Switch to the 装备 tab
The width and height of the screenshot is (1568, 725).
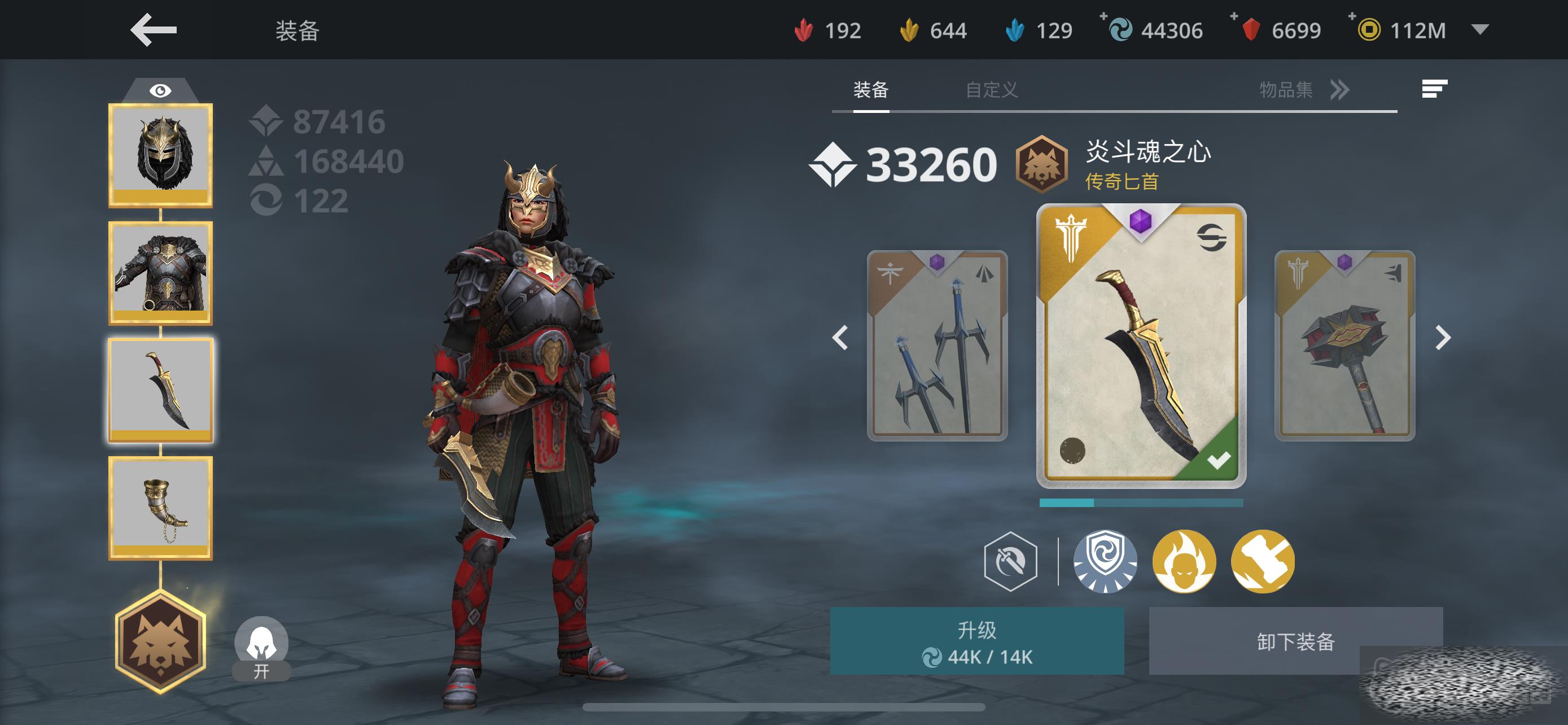[871, 90]
